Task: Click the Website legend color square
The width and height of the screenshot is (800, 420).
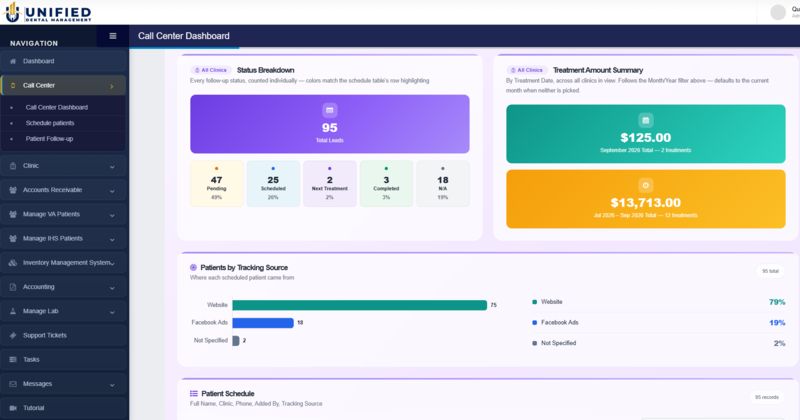Action: [x=534, y=302]
